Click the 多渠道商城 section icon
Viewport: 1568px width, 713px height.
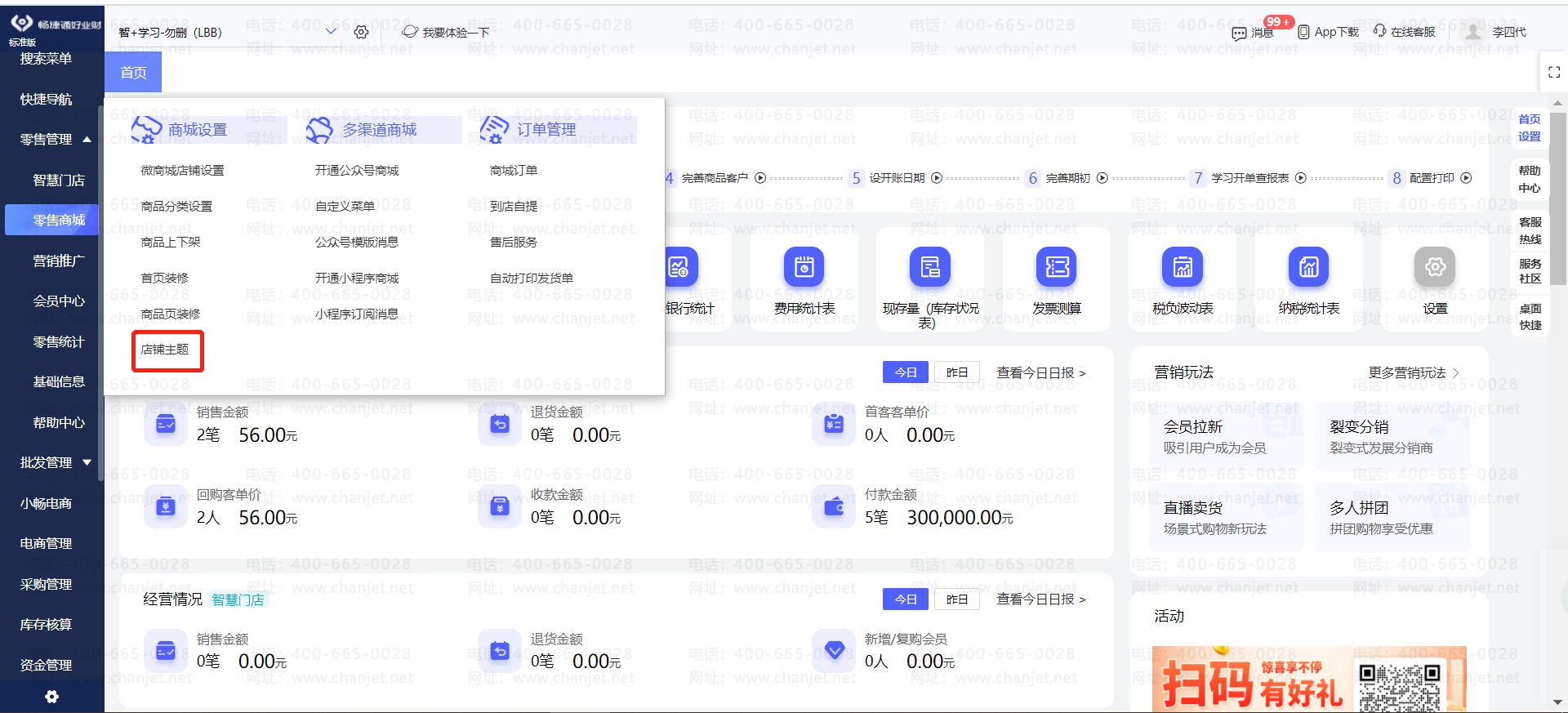click(319, 129)
